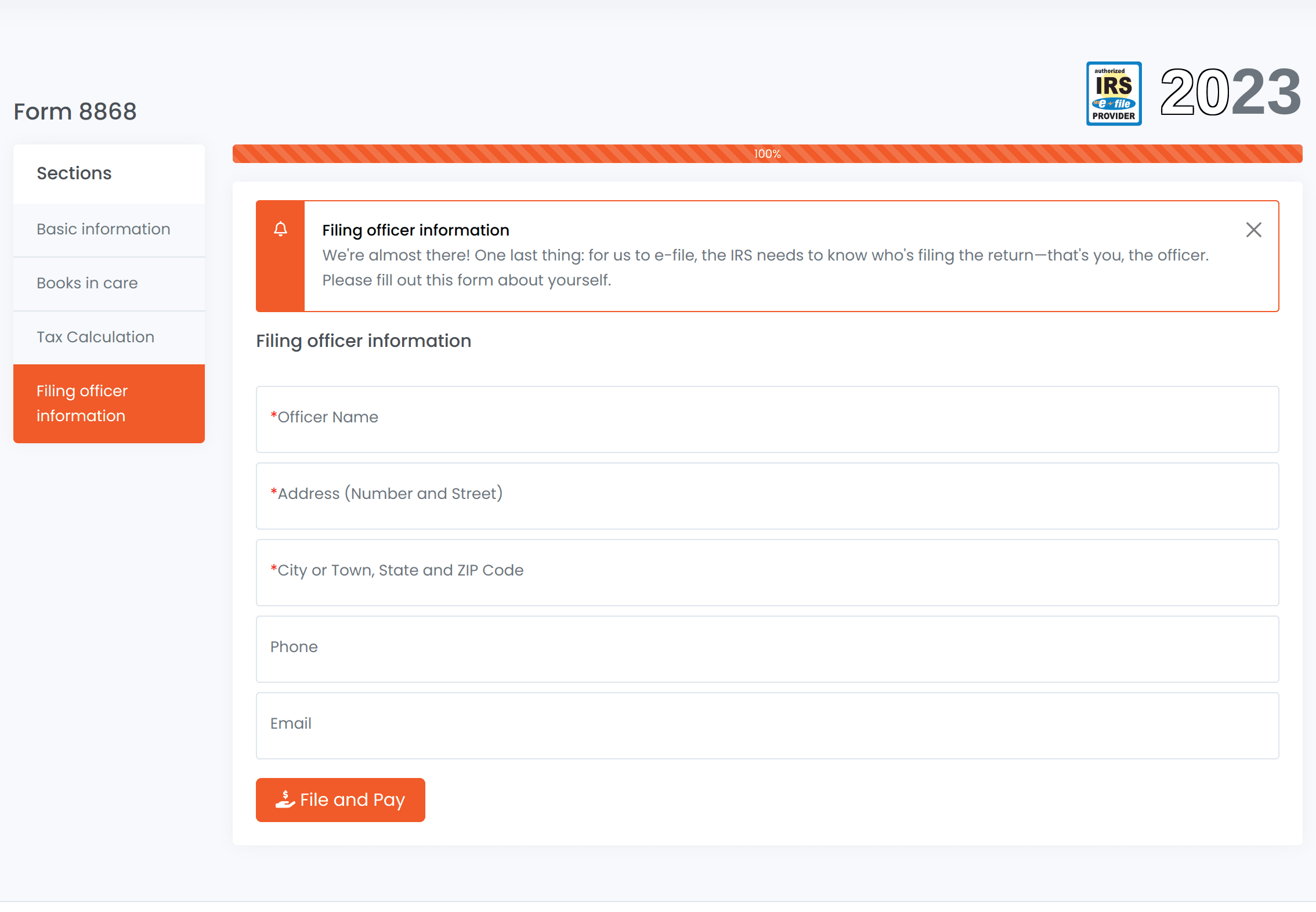Screen dimensions: 1316x912
Task: Click the hand-with-dollar icon in File and Pay
Action: [x=285, y=799]
